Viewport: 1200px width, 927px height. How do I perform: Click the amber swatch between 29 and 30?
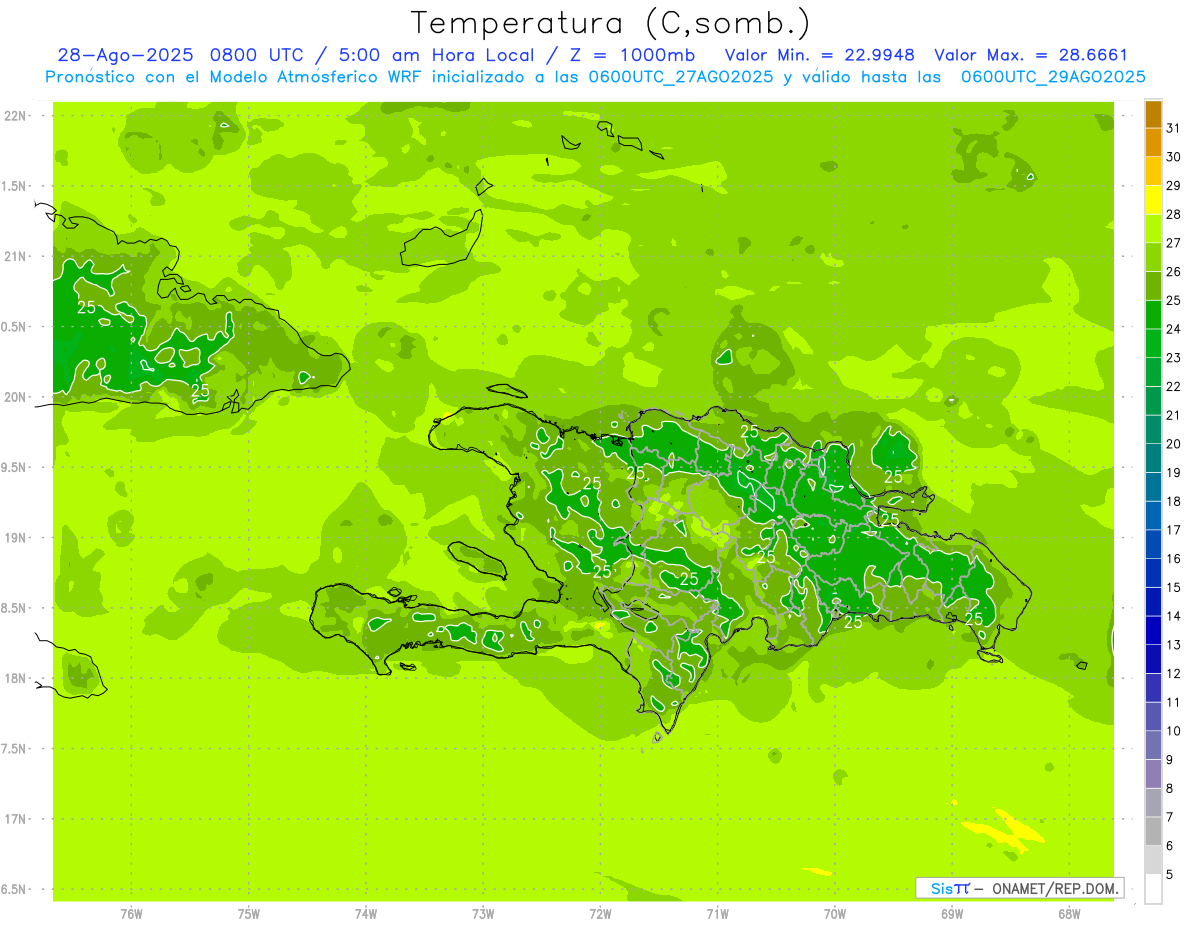[x=1153, y=171]
